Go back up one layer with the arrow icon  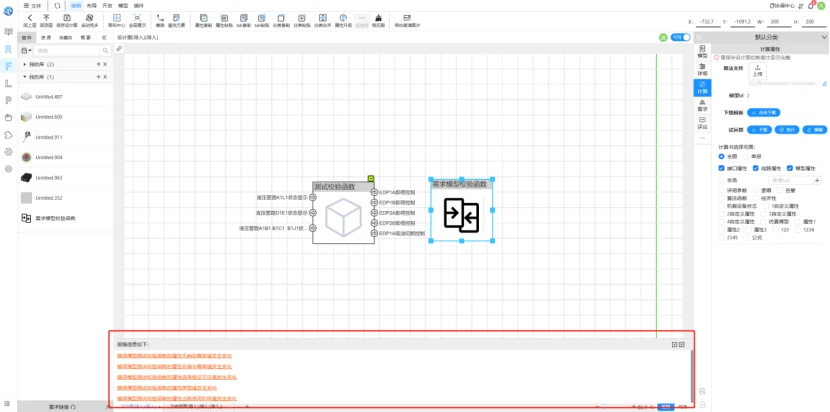[x=30, y=20]
